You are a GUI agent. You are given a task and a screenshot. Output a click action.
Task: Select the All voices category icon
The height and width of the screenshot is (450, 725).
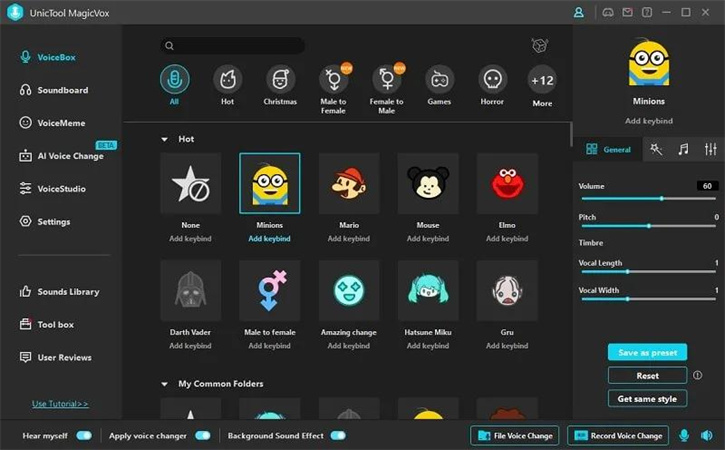(174, 80)
